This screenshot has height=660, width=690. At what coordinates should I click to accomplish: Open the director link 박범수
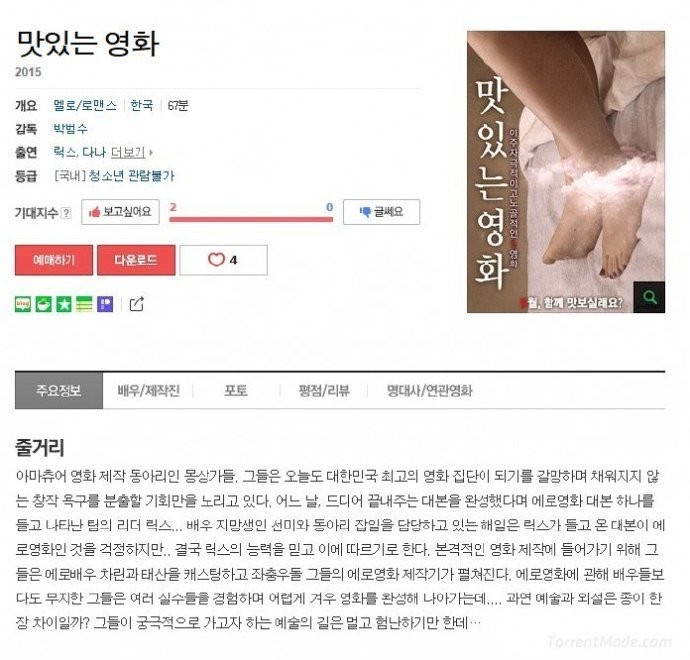click(x=70, y=129)
